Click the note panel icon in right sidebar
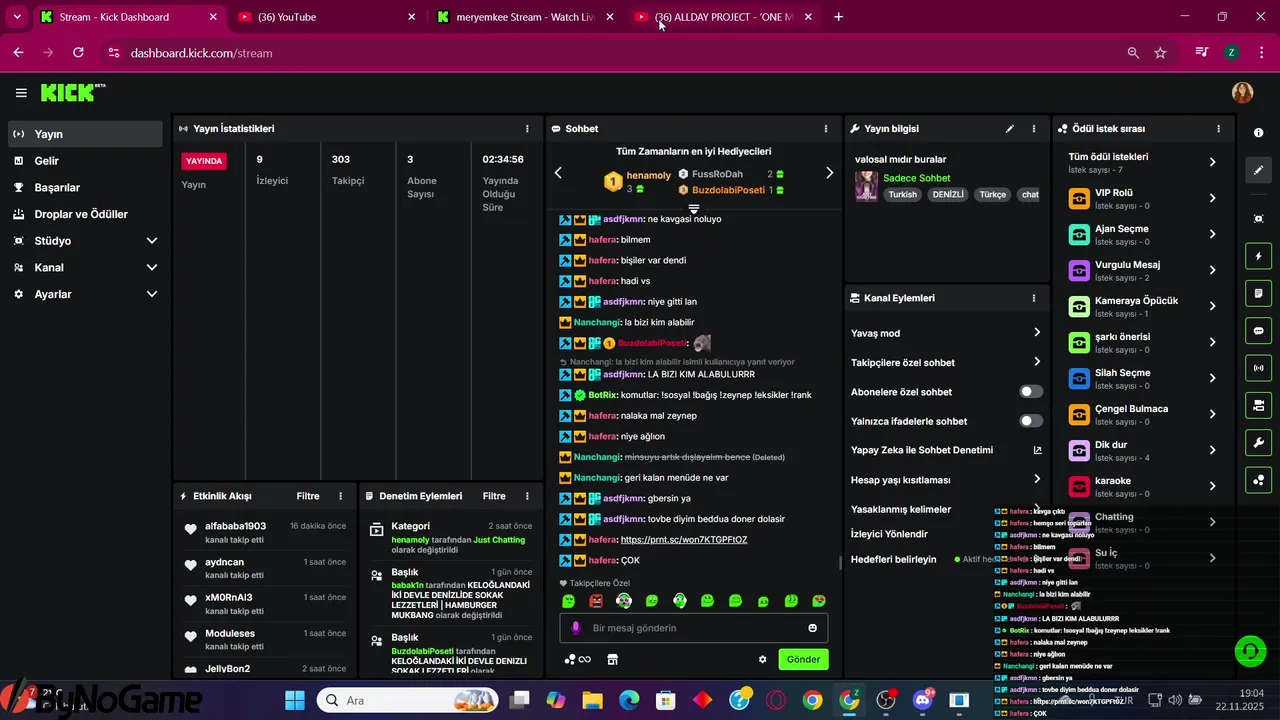The height and width of the screenshot is (720, 1280). point(1258,293)
